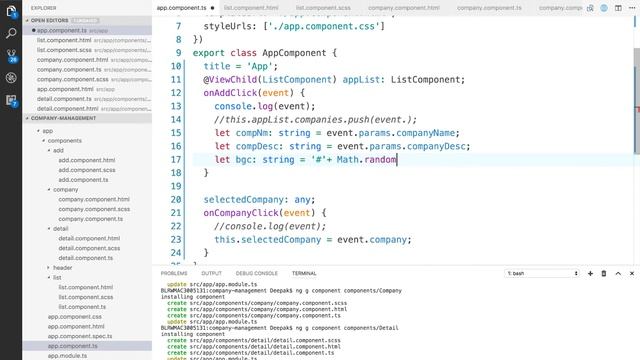Screen dimensions: 640x360
Task: Switch to the list.component.html editor tab
Action: coord(251,8)
